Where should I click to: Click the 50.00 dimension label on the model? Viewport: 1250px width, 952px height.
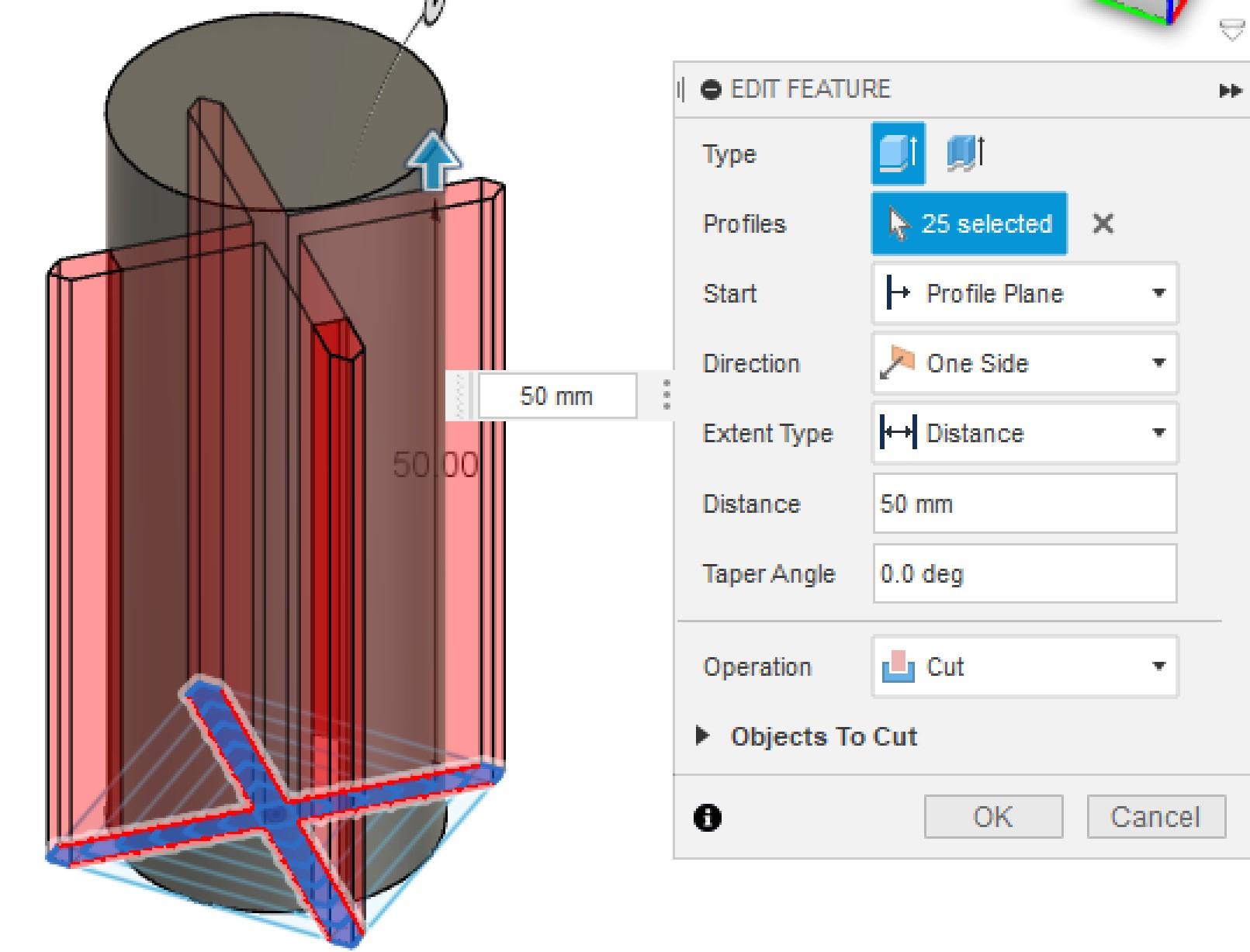[x=435, y=465]
